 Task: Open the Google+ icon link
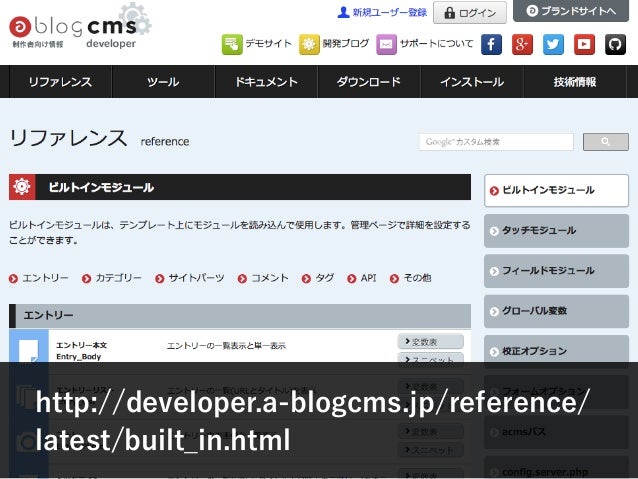[x=522, y=44]
